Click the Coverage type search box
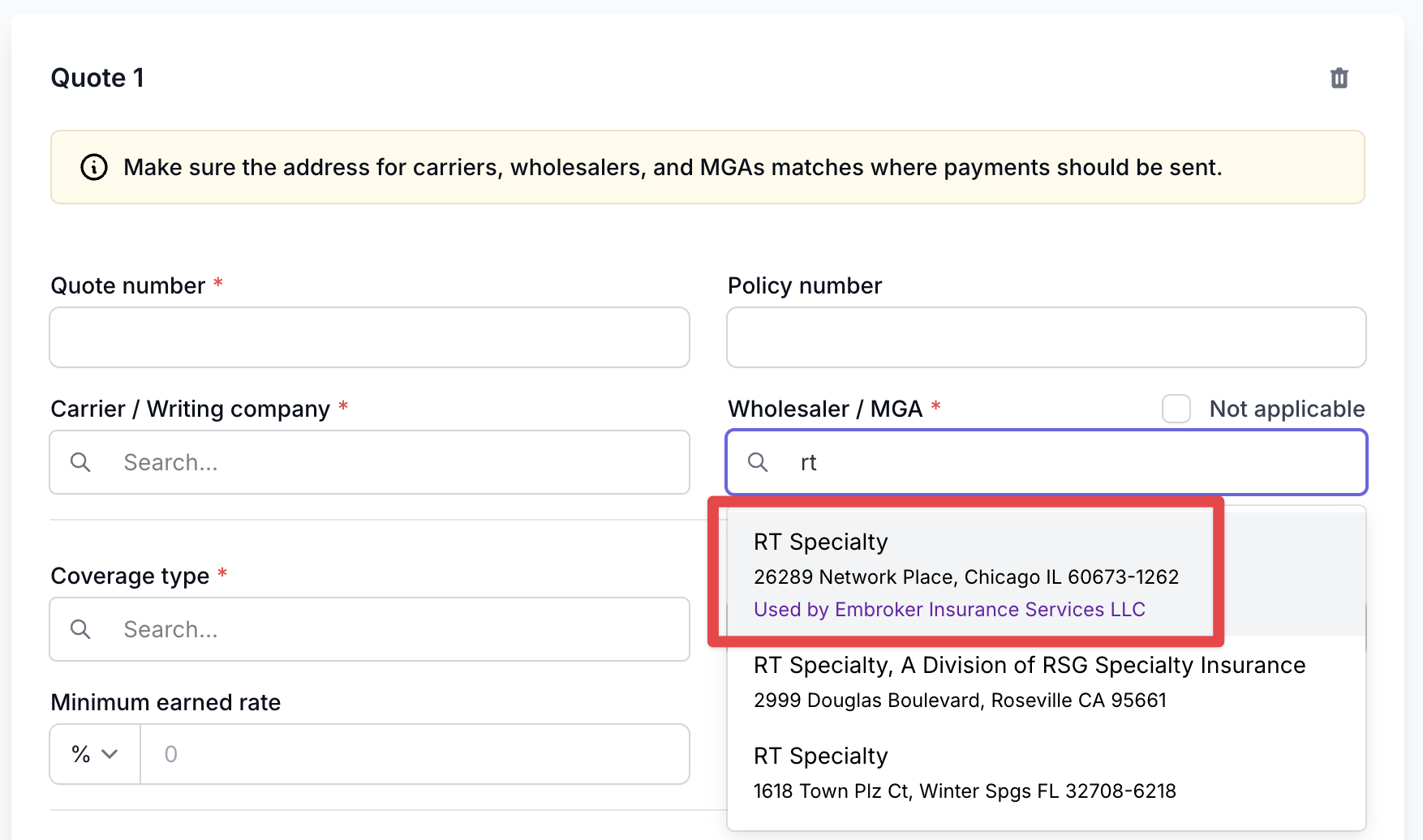 pyautogui.click(x=370, y=629)
